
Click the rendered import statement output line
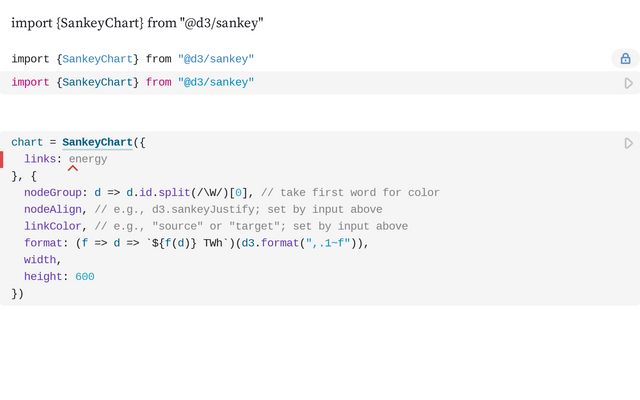132,59
